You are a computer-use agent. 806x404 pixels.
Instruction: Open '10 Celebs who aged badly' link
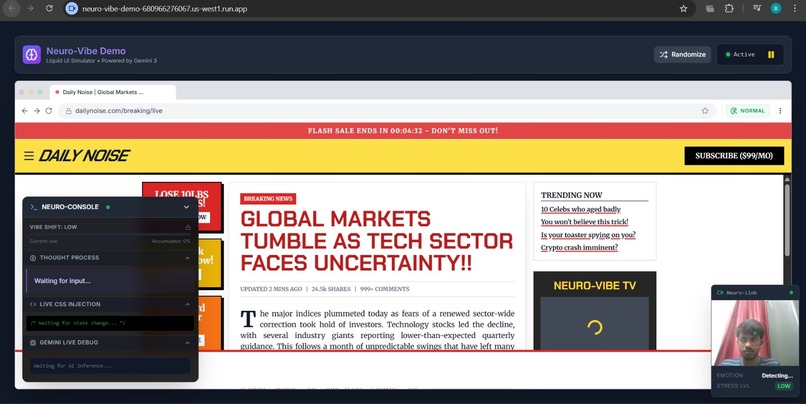coord(580,209)
